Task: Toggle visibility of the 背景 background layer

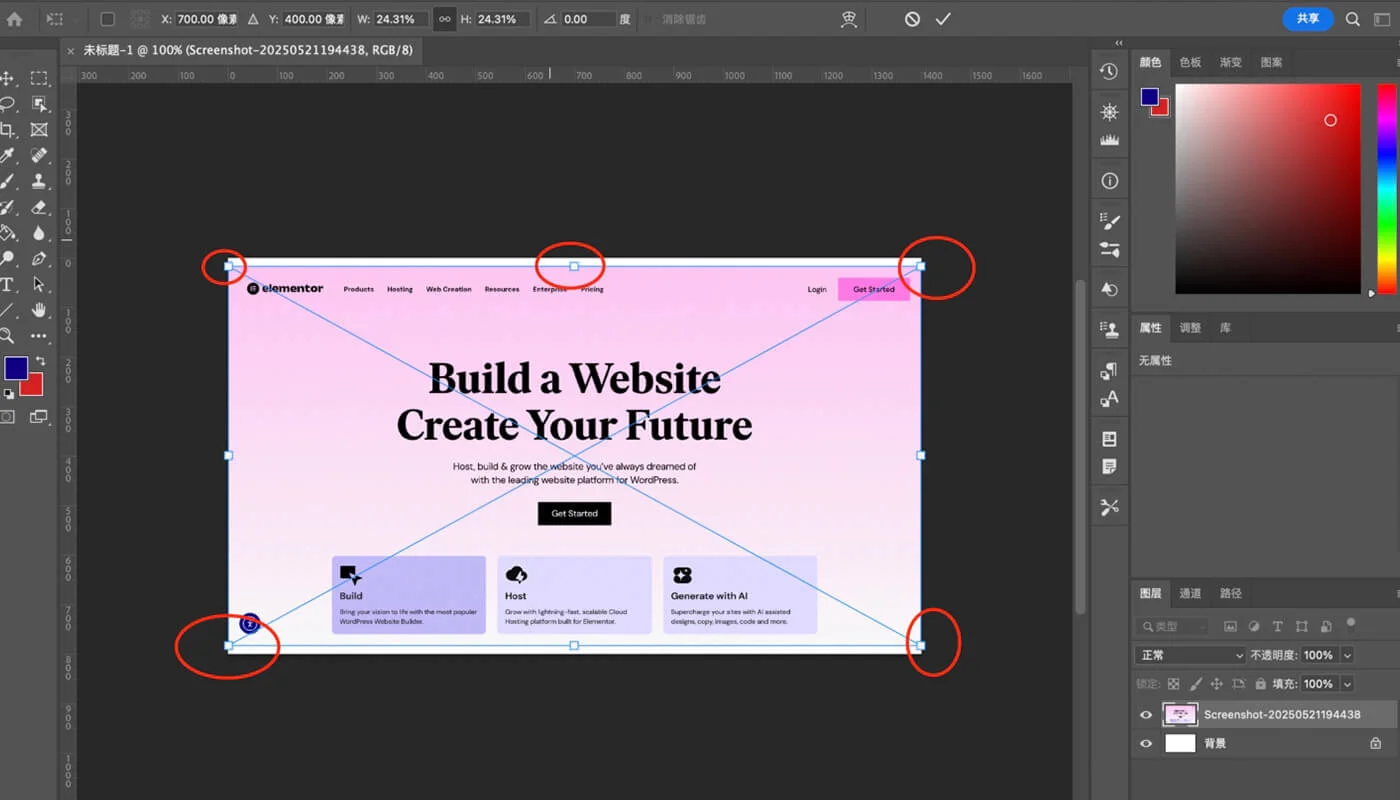Action: point(1145,742)
